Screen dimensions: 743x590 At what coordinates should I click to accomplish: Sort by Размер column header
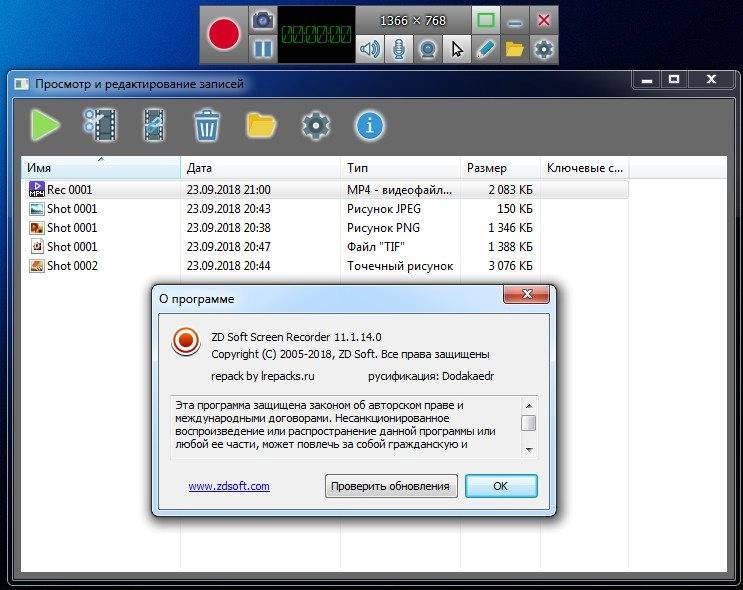tap(500, 167)
